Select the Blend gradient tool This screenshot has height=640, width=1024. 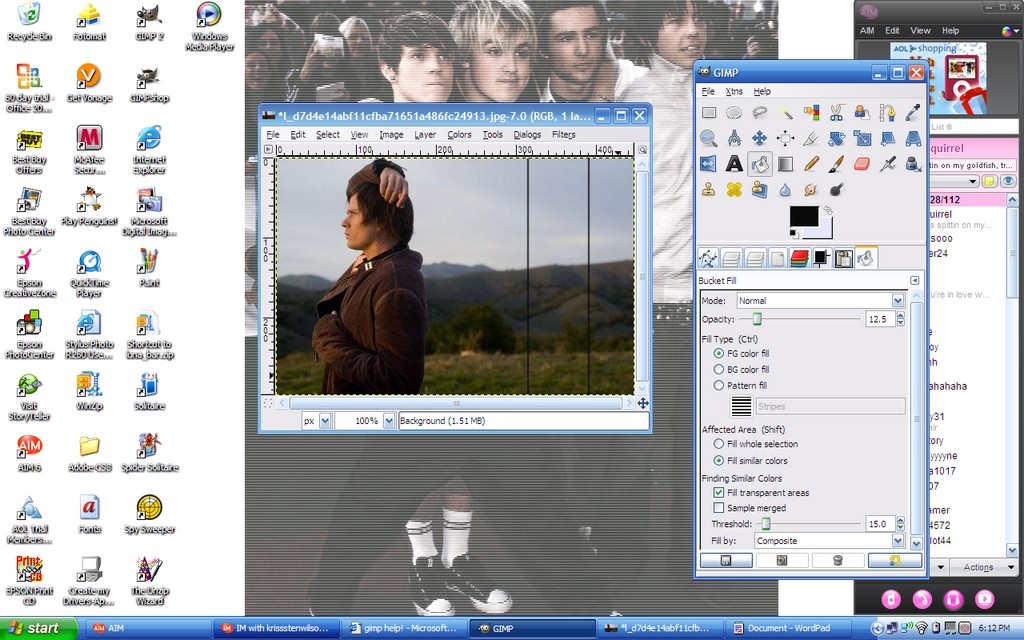[786, 163]
